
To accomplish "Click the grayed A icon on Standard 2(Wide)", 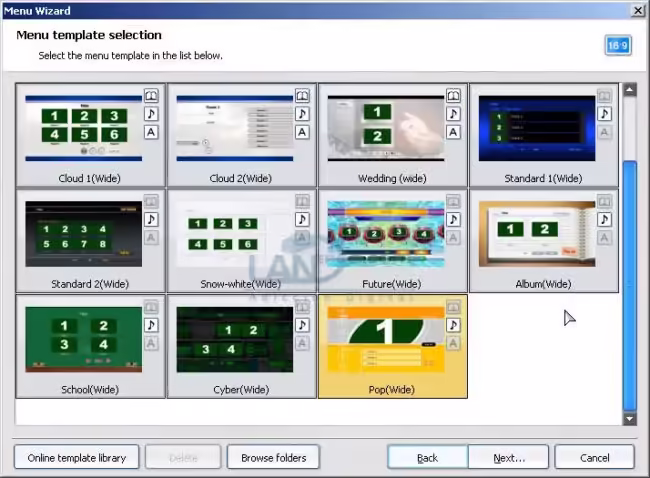I will tap(151, 238).
